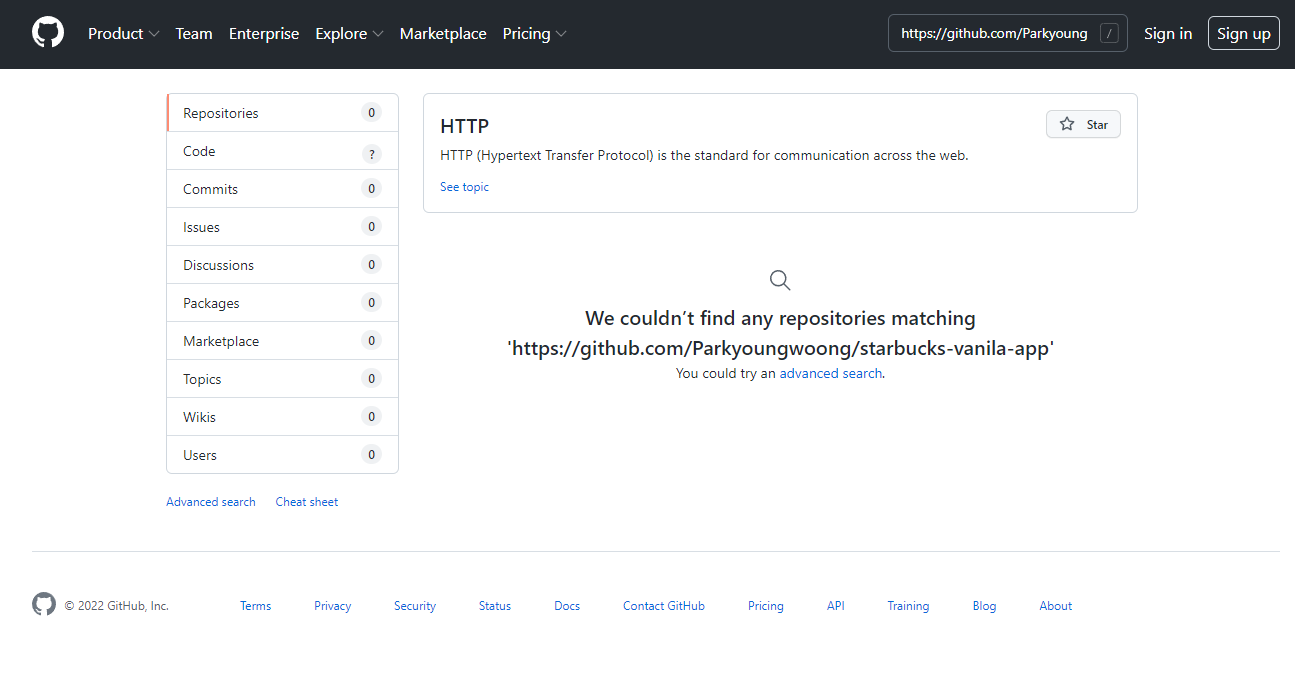Open Security link in footer
The width and height of the screenshot is (1295, 697).
(x=415, y=606)
